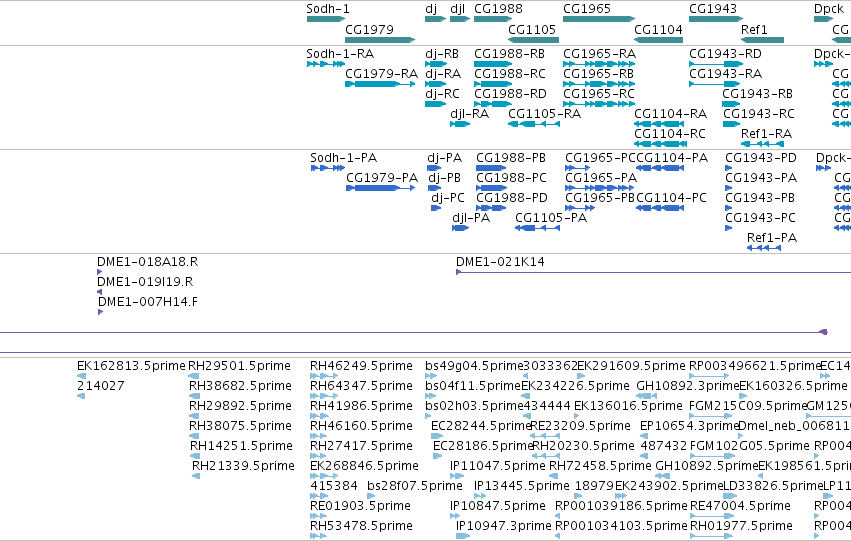Click transcript 'CG1943-RB'
The width and height of the screenshot is (851, 541).
758,94
